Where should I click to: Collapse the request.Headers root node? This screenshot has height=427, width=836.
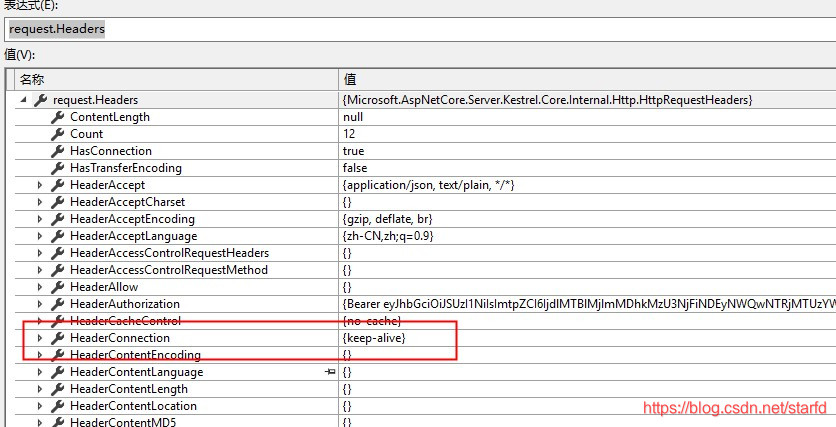tap(23, 100)
